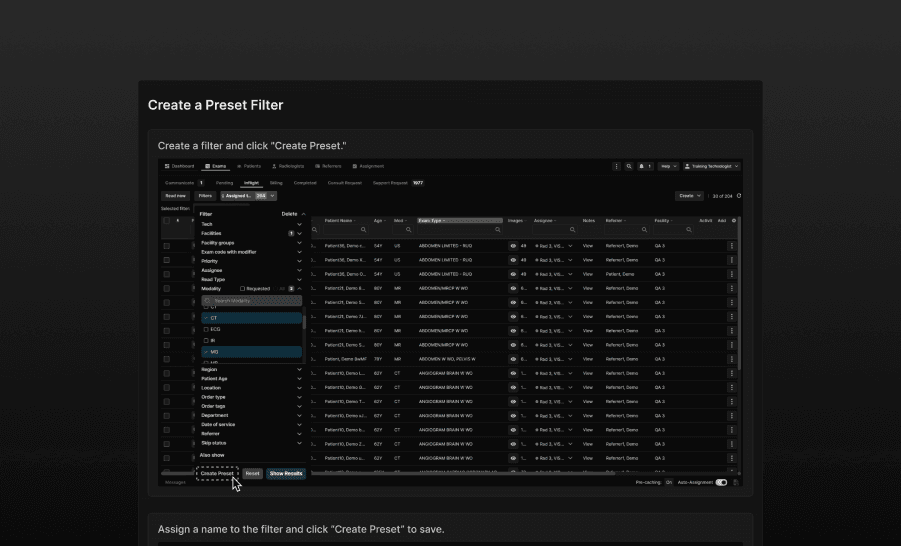Image resolution: width=901 pixels, height=546 pixels.
Task: Click the search icon in Exam Type filter
Action: [x=498, y=230]
